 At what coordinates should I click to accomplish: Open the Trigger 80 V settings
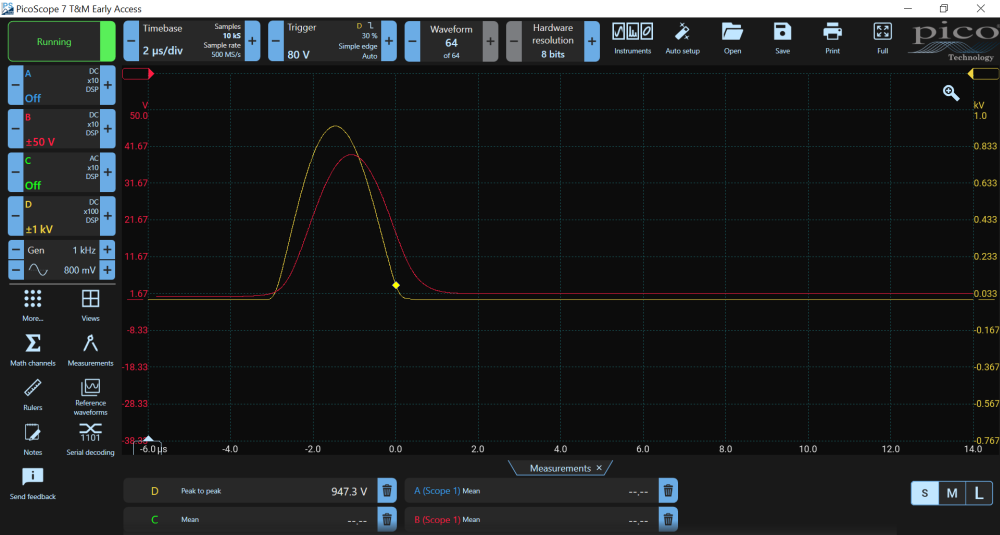[332, 41]
